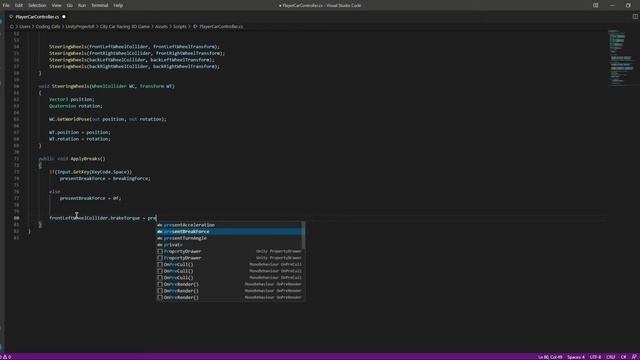This screenshot has width=640, height=360.
Task: Click SteeringWheels backRightWheelCollider call line
Action: 134,66
